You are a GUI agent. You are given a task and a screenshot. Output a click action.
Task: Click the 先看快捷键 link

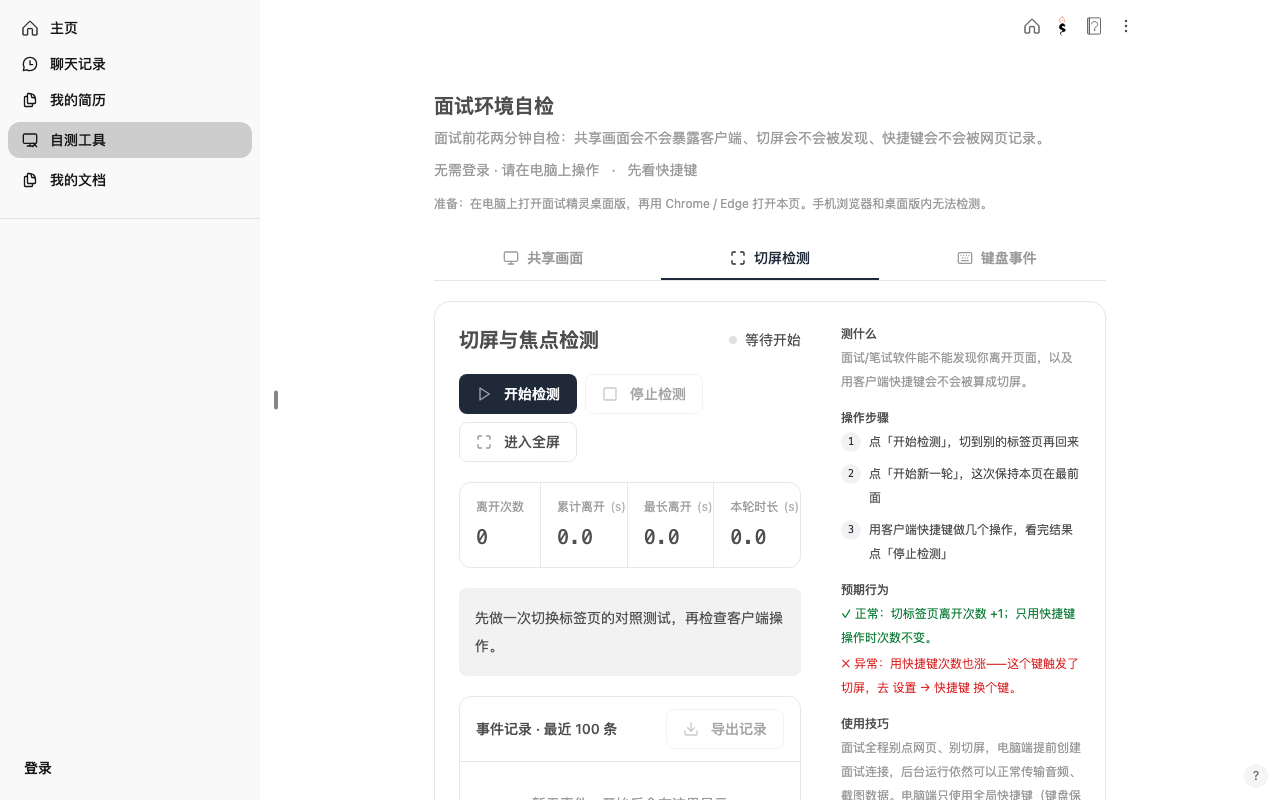coord(662,170)
